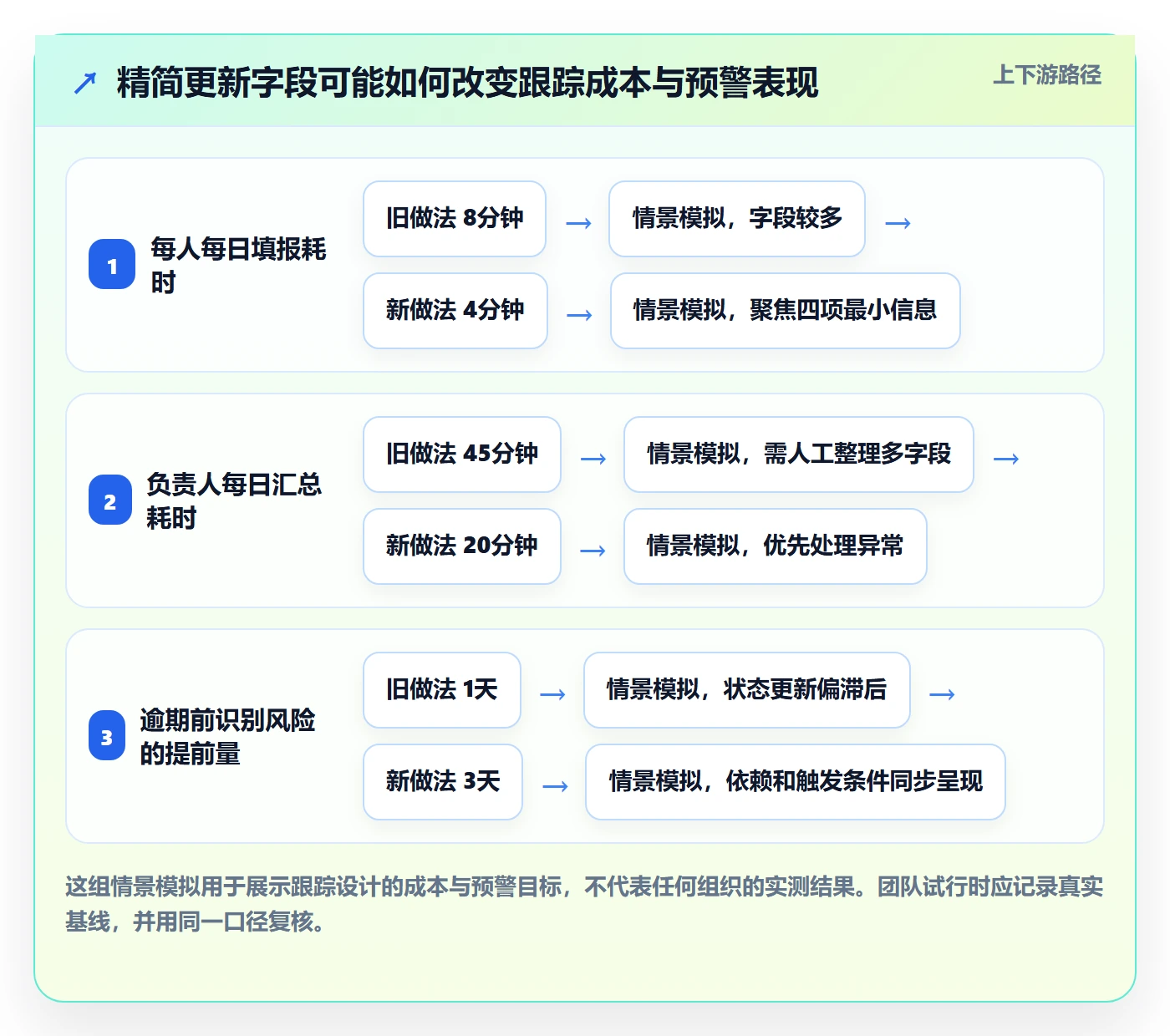Click the arrow after 旧做法 1天
Image resolution: width=1170 pixels, height=1036 pixels.
coord(552,694)
